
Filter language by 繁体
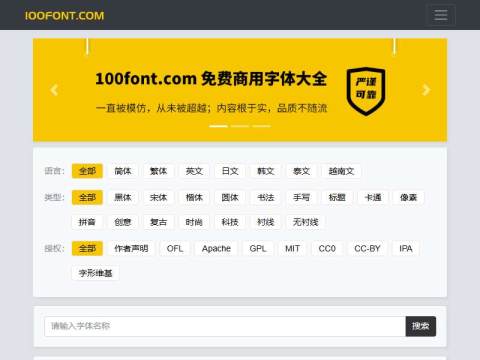click(x=158, y=171)
